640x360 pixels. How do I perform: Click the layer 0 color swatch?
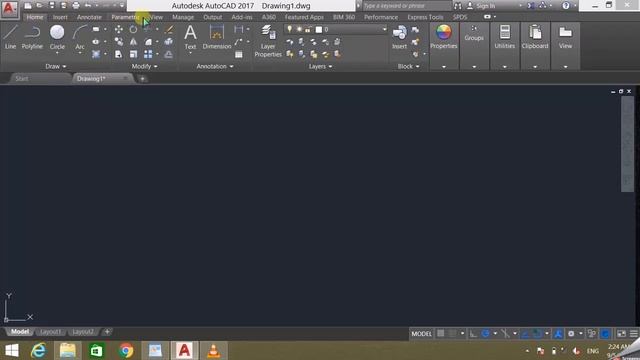click(319, 29)
